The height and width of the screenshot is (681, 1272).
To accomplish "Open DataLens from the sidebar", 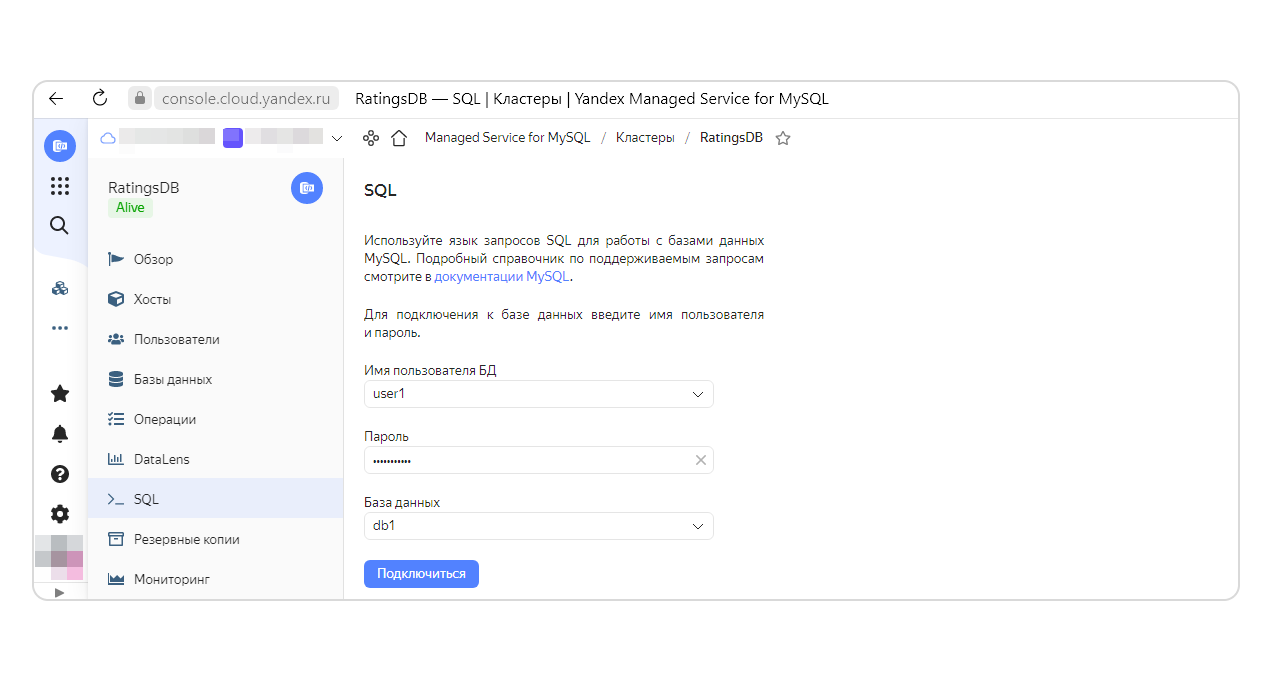I will pyautogui.click(x=161, y=459).
